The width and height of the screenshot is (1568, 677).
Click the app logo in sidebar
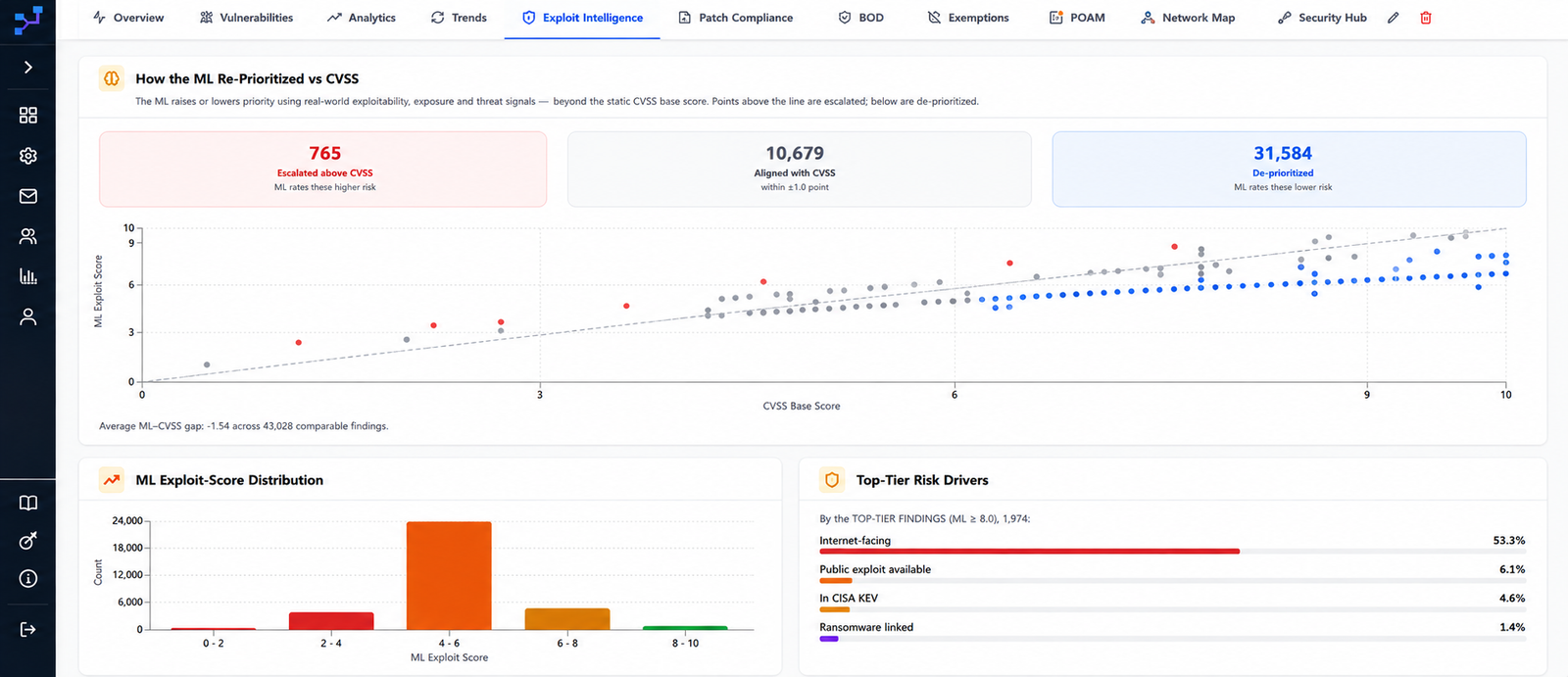pos(27,20)
